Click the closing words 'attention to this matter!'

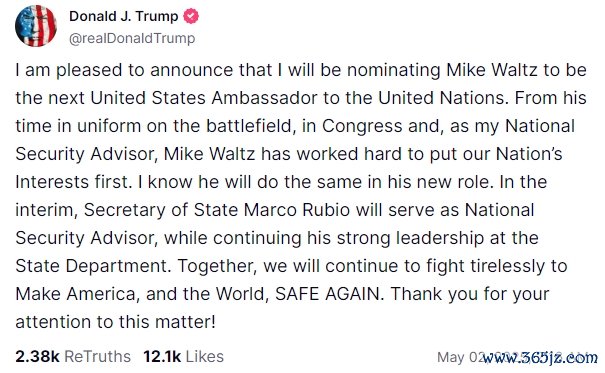115,322
